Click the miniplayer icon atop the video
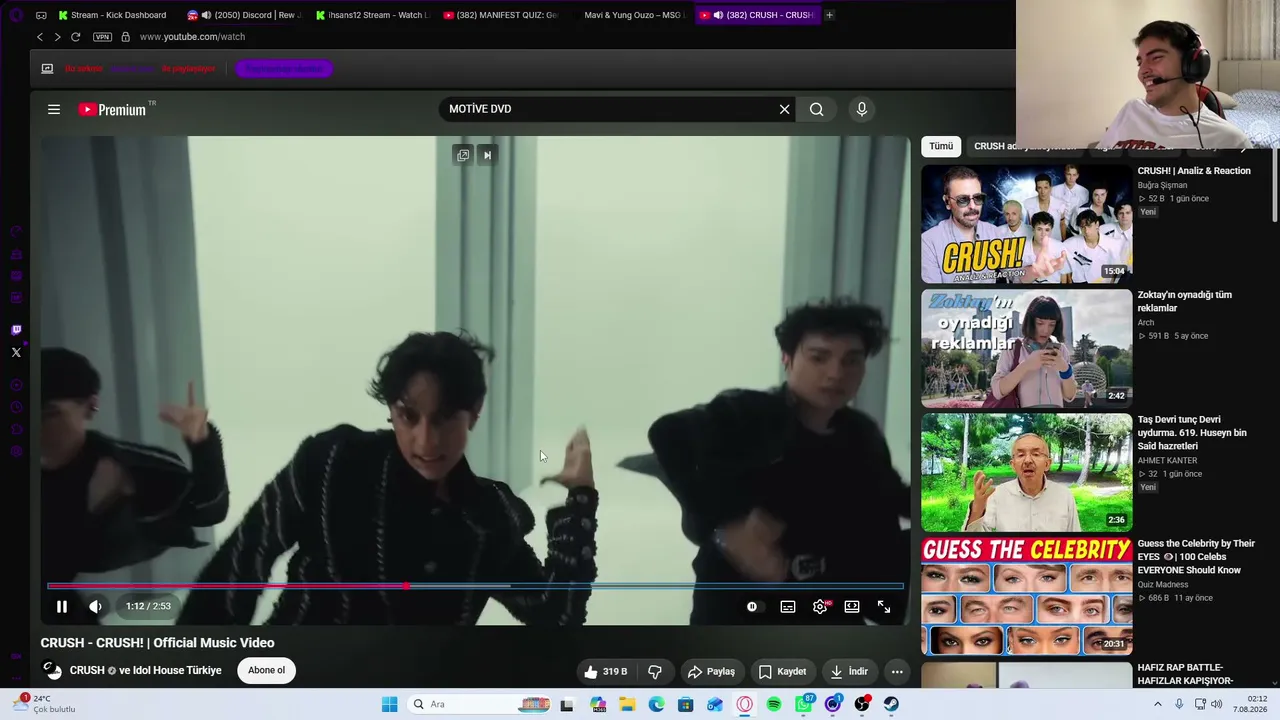Image resolution: width=1280 pixels, height=720 pixels. point(462,155)
